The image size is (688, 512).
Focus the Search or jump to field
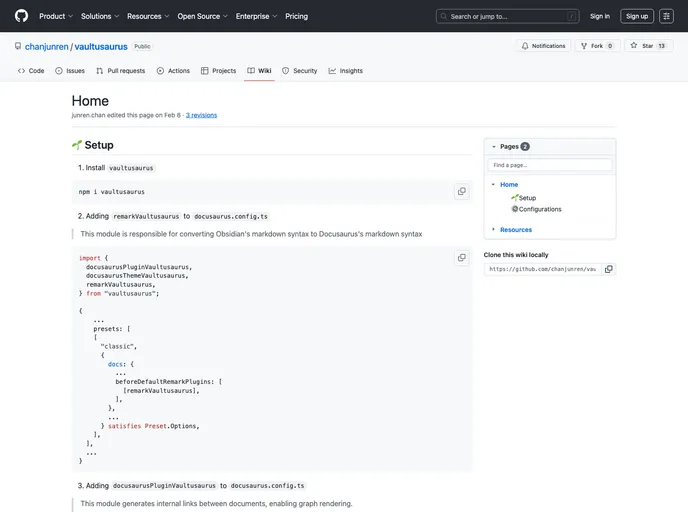click(507, 16)
